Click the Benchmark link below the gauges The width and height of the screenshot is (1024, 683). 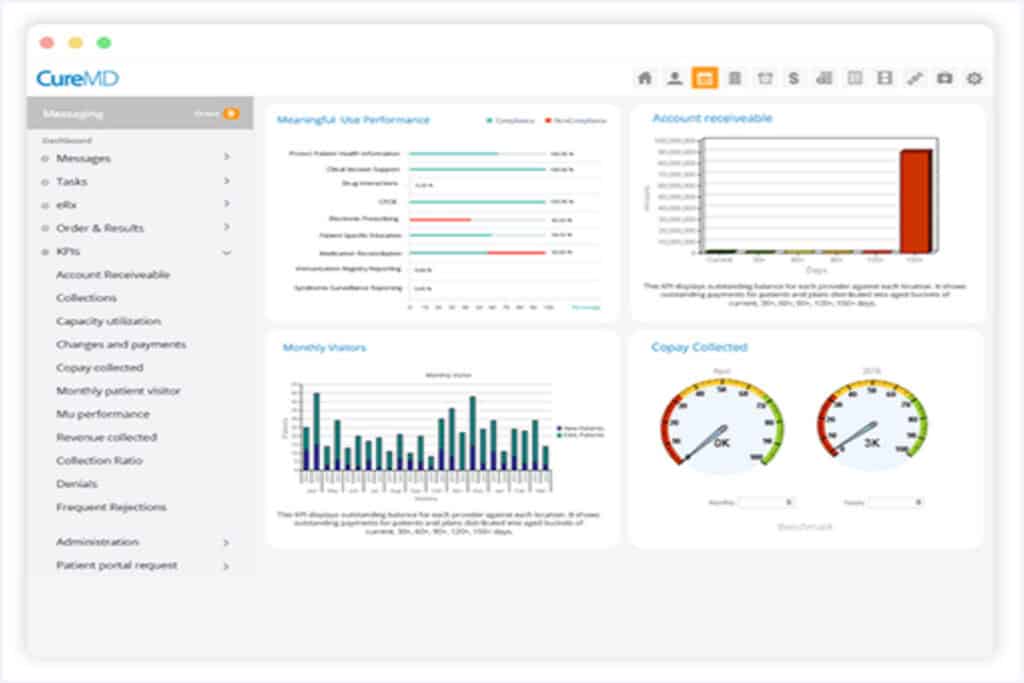(x=804, y=526)
